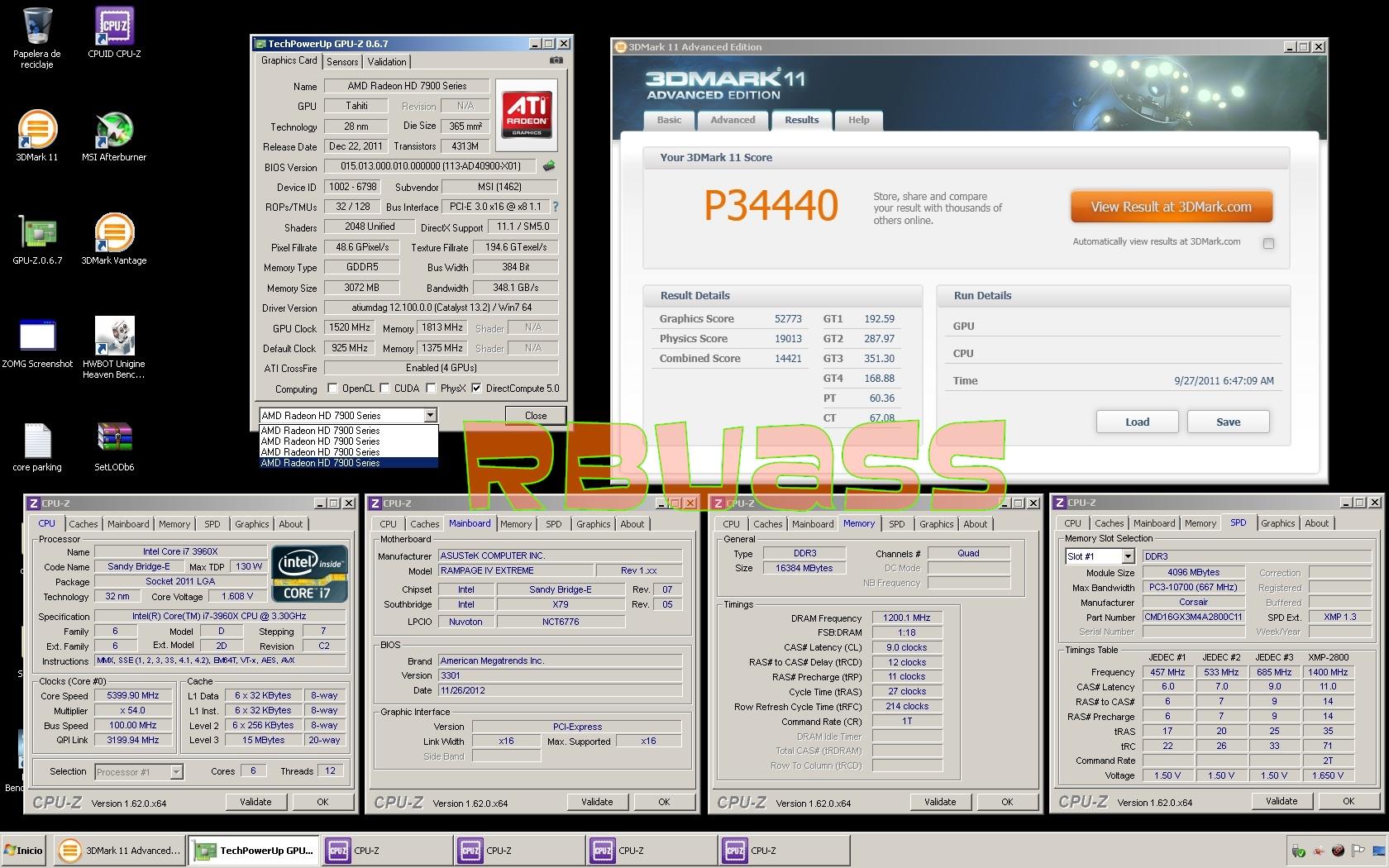Viewport: 1389px width, 868px height.
Task: Click the Intel Core i7 logo in CPU-Z
Action: 310,572
